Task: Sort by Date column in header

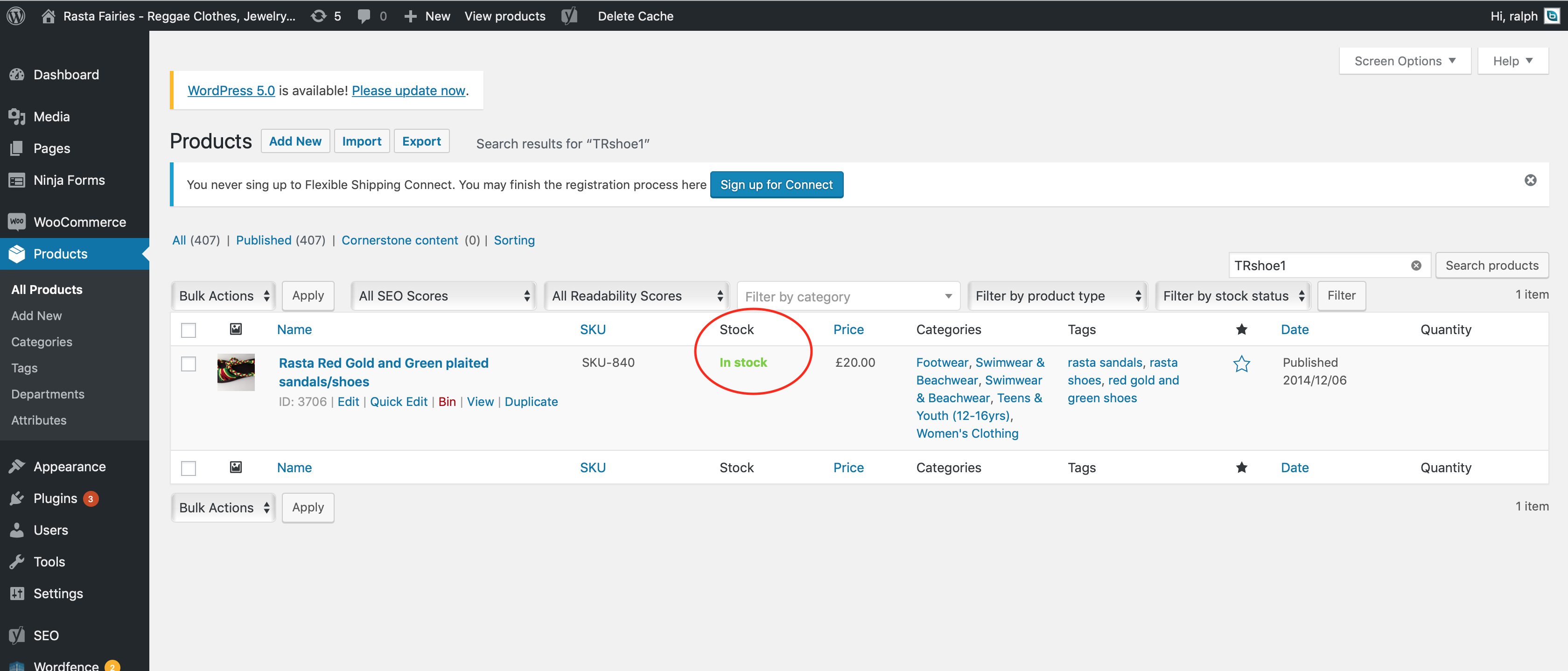Action: pos(1295,329)
